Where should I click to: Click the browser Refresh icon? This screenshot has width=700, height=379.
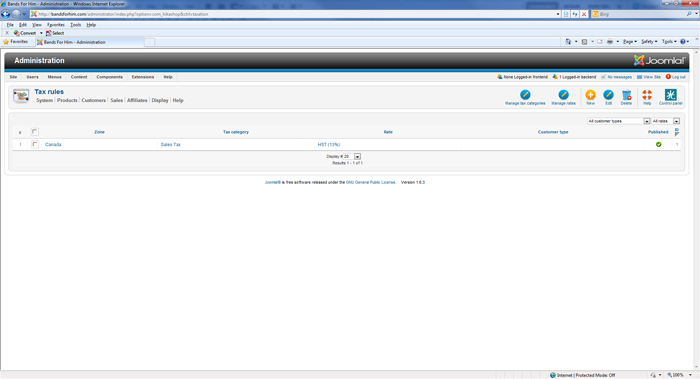[x=575, y=14]
